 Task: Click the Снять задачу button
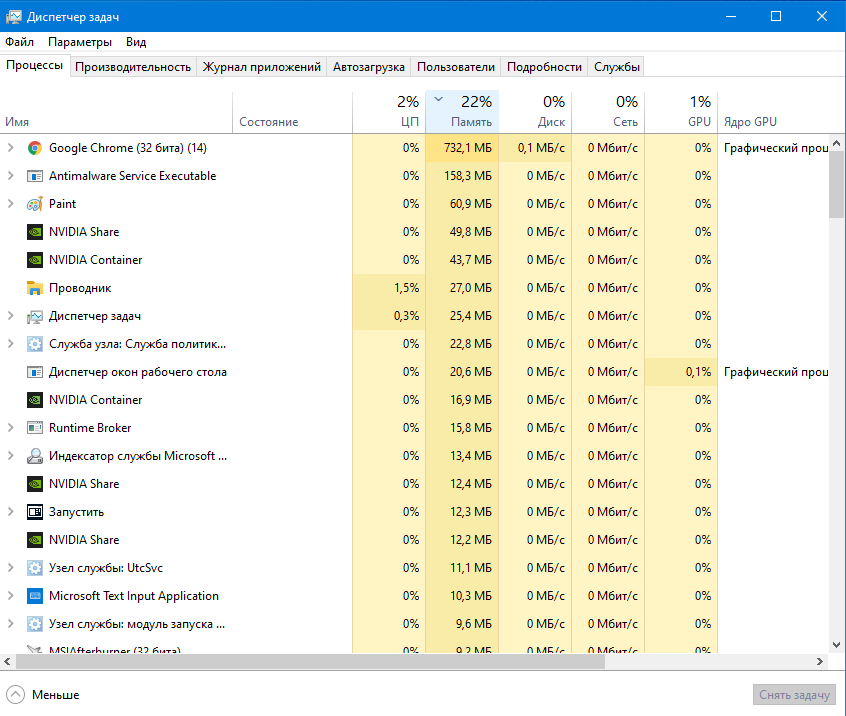(794, 695)
